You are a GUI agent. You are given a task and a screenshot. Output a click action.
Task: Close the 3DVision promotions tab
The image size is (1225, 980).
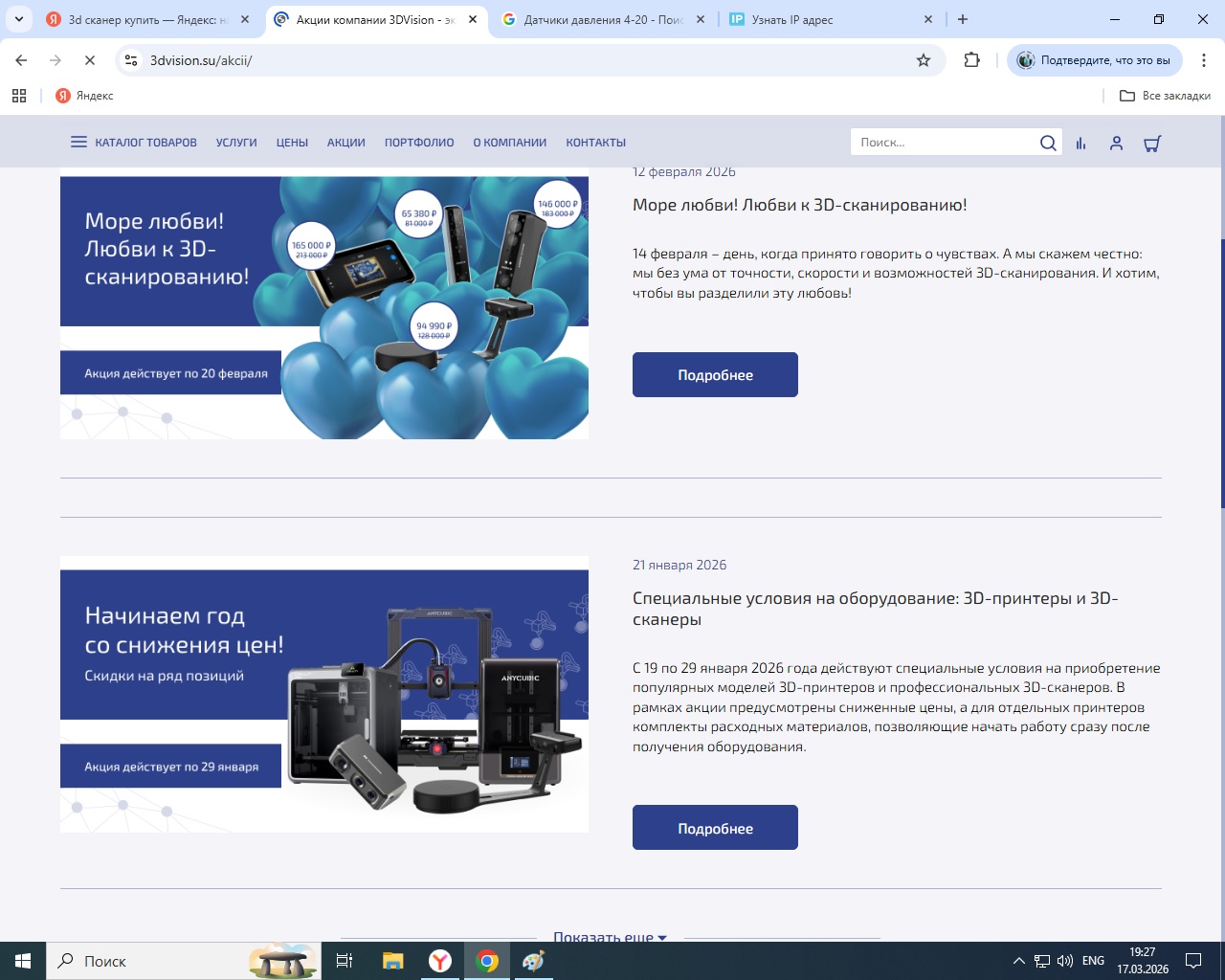pos(473,19)
